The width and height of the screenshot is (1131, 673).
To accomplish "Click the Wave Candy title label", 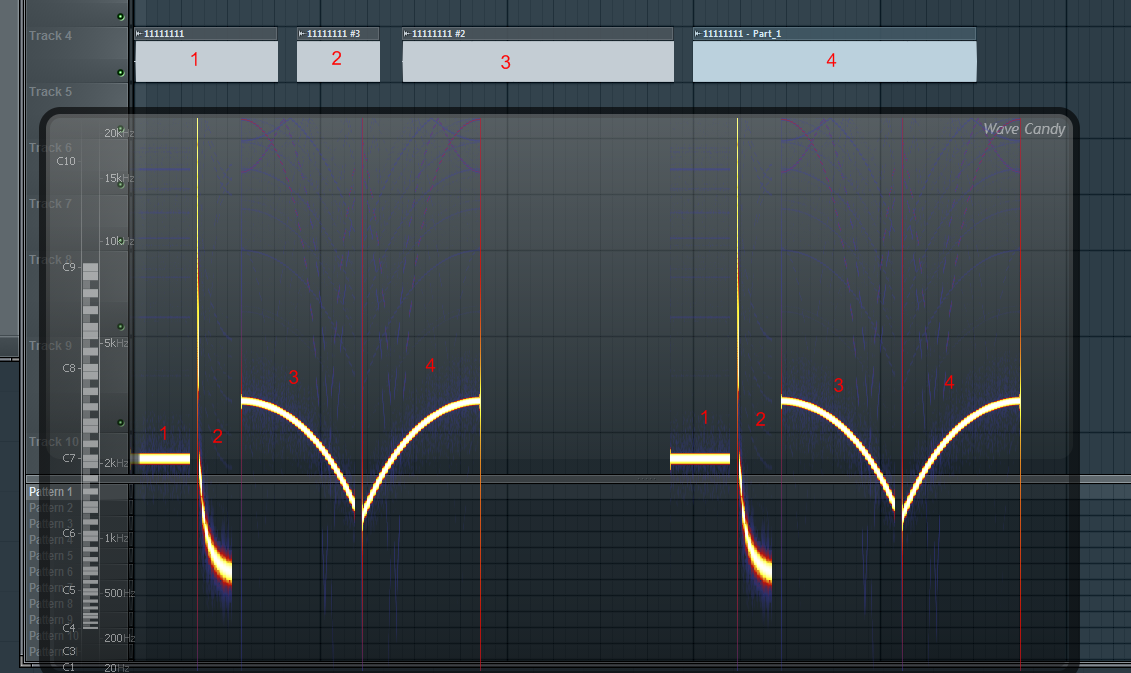I will 1024,129.
